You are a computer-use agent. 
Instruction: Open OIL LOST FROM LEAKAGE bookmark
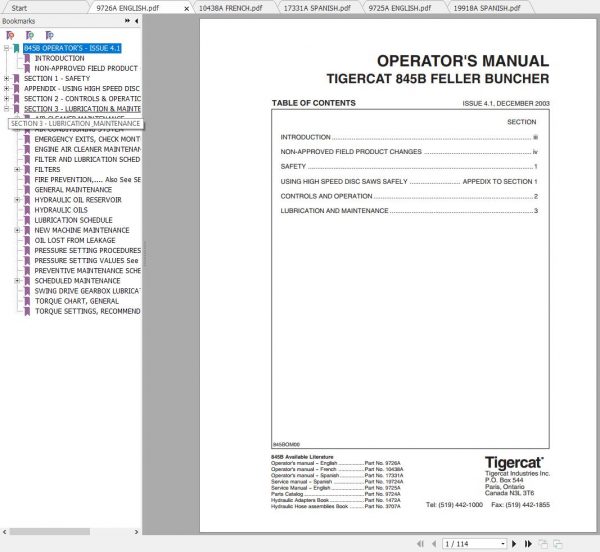pos(75,240)
